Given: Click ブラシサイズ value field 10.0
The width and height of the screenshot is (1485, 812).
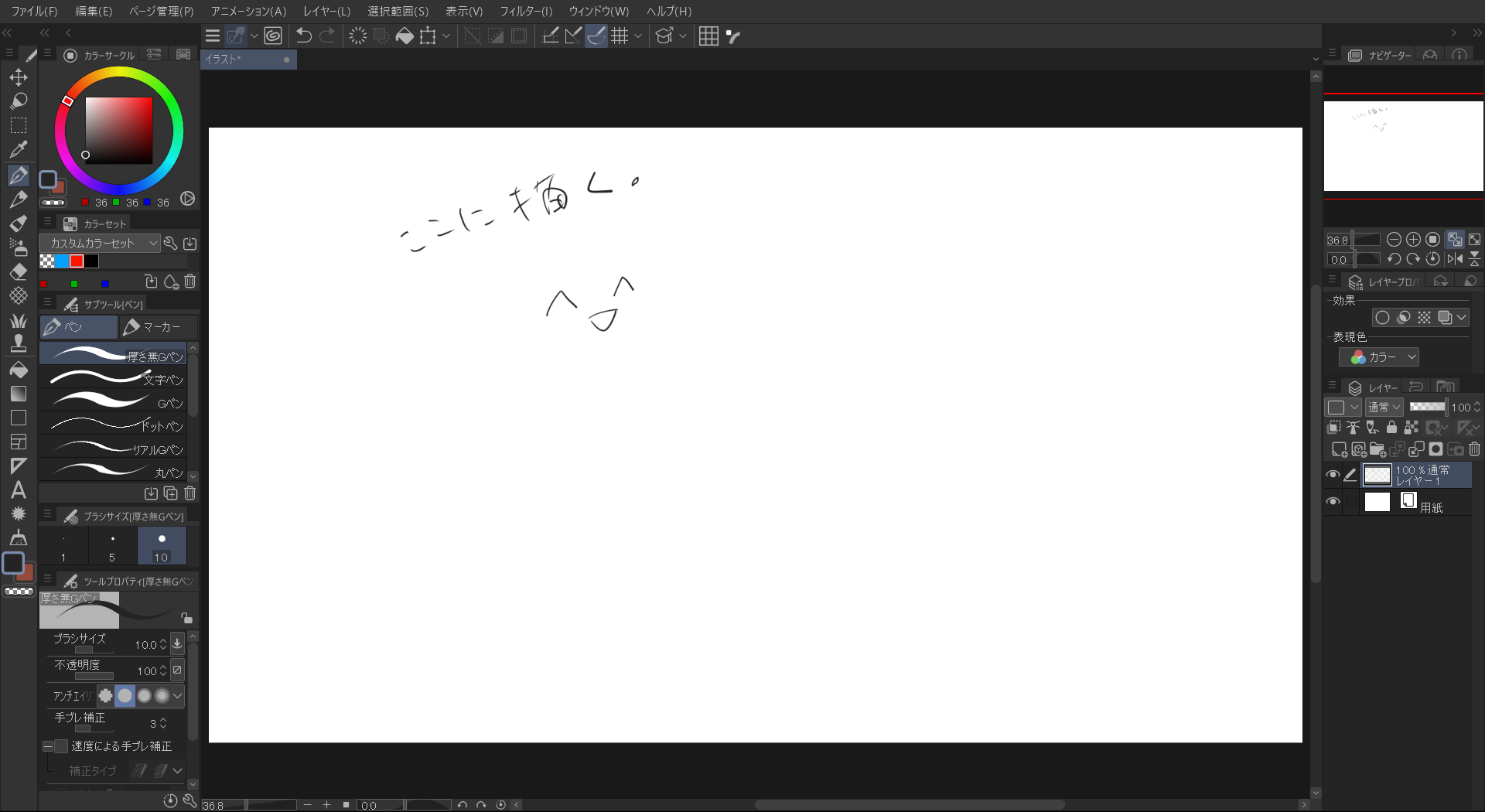Looking at the screenshot, I should click(x=145, y=644).
